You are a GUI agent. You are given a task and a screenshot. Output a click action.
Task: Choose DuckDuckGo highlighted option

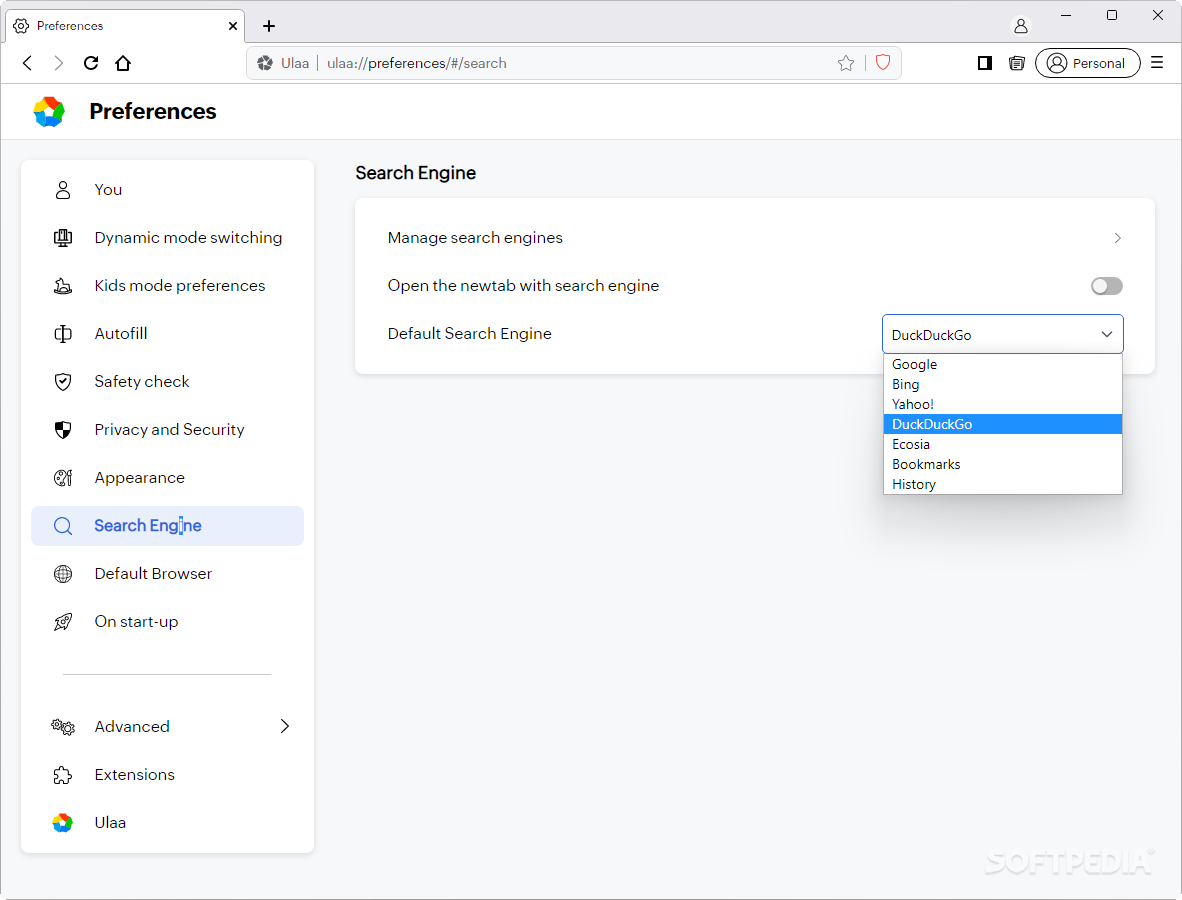click(1003, 424)
